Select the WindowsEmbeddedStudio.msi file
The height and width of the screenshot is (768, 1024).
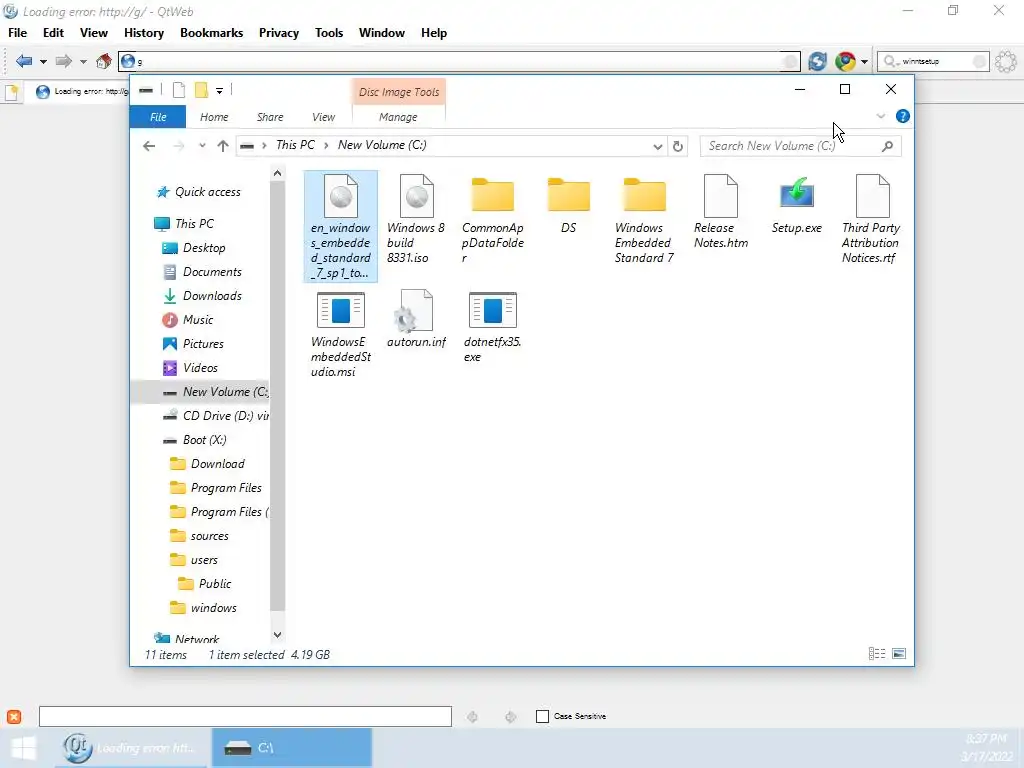coord(341,334)
